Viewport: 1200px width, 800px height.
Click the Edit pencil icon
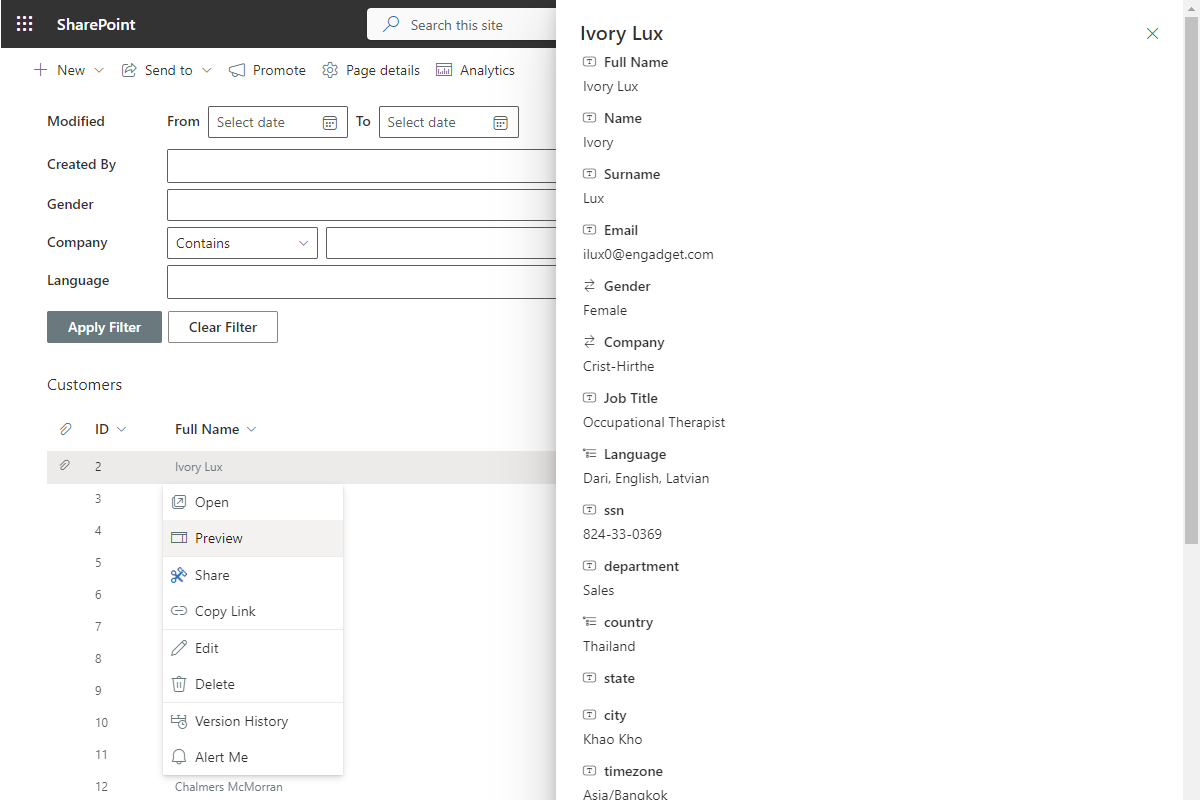pos(179,648)
